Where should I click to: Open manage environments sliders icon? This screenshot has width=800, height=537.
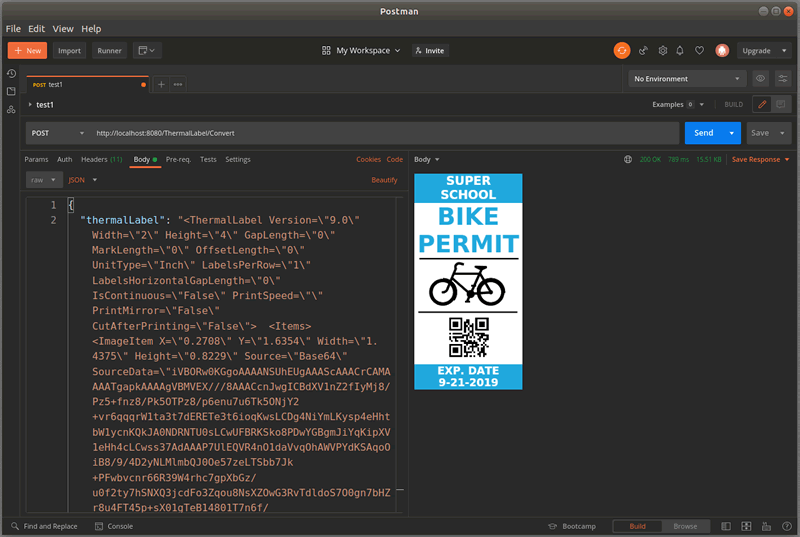tap(783, 78)
